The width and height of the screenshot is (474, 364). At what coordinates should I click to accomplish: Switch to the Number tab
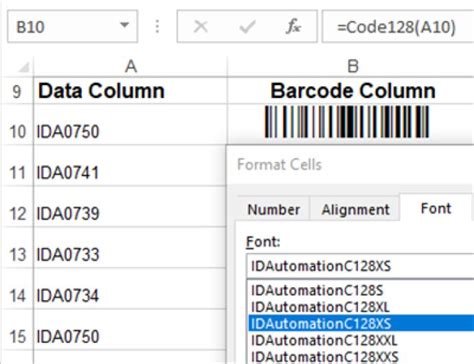[x=273, y=210]
